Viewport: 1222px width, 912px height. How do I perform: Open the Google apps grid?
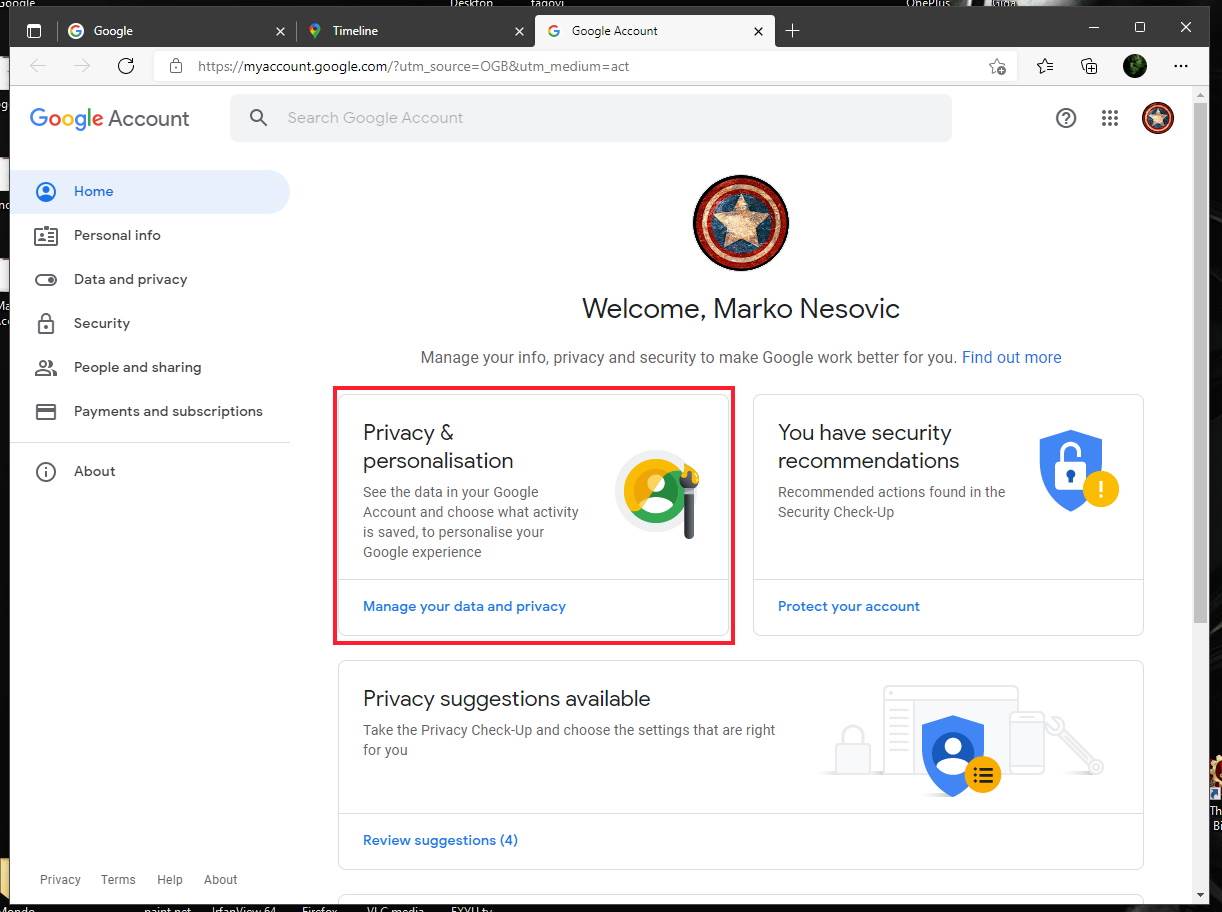[x=1110, y=118]
